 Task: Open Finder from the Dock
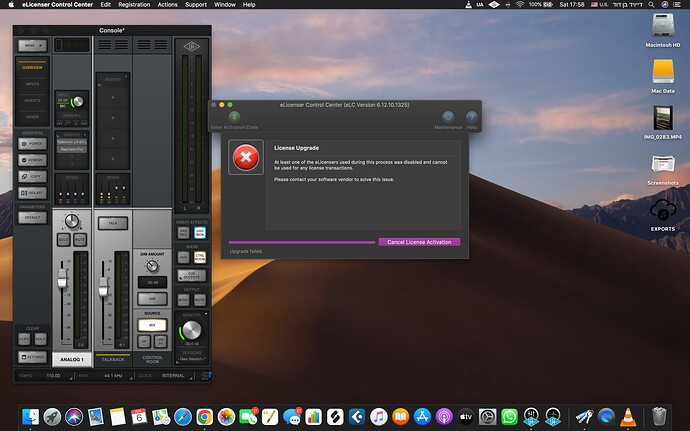[x=30, y=416]
